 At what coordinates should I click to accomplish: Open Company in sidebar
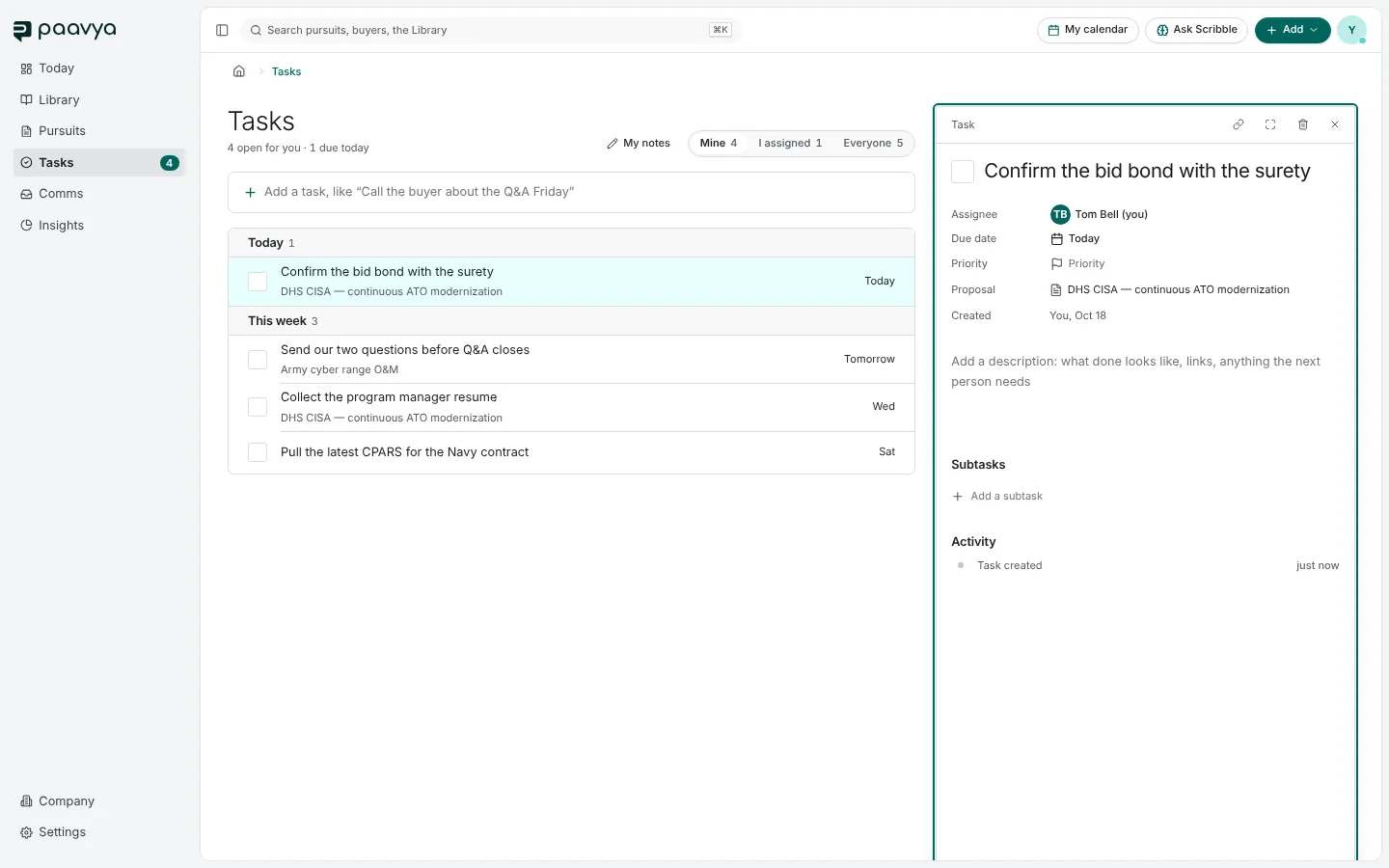pos(99,801)
